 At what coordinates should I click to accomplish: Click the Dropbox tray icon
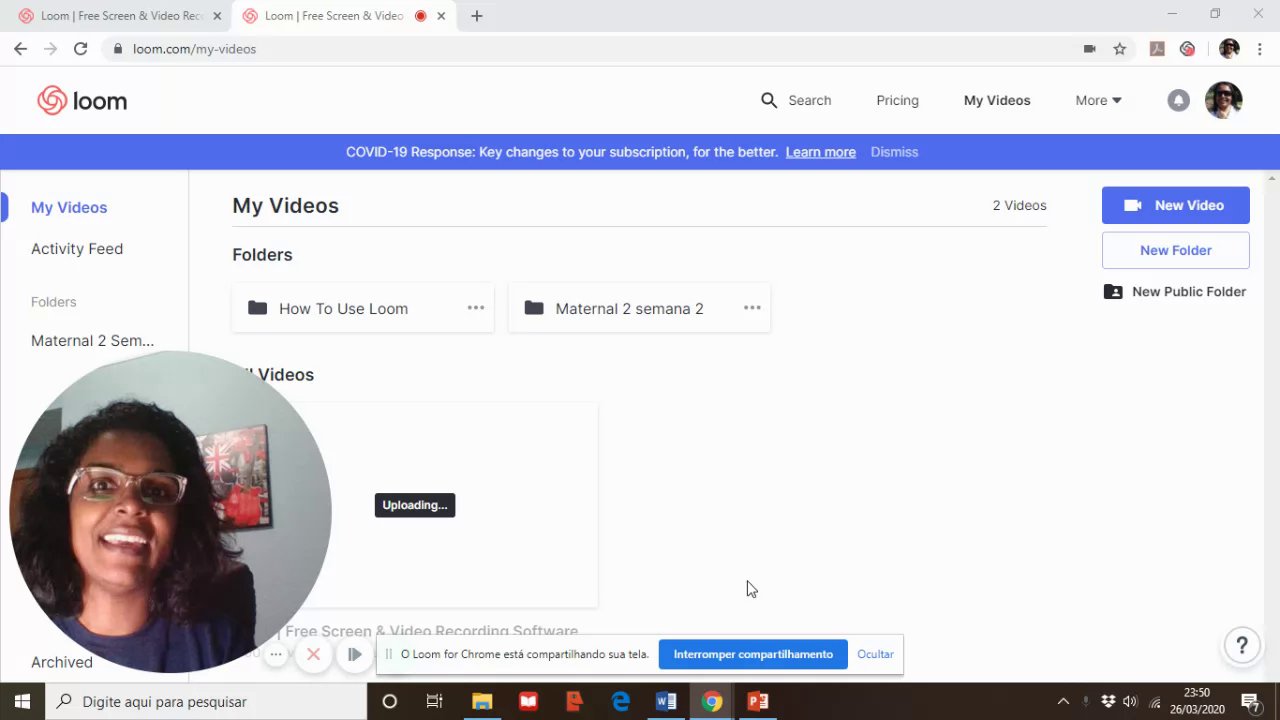1108,701
